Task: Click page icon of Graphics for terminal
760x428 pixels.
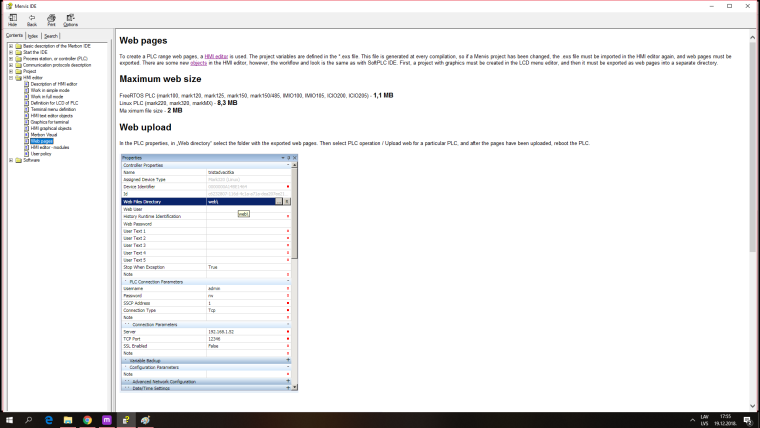Action: click(27, 122)
